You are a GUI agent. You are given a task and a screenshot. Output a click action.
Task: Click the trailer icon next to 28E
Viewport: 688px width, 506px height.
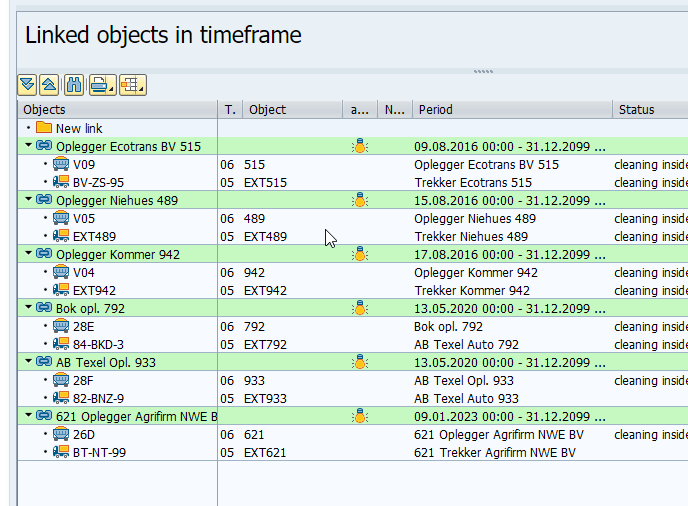[61, 326]
